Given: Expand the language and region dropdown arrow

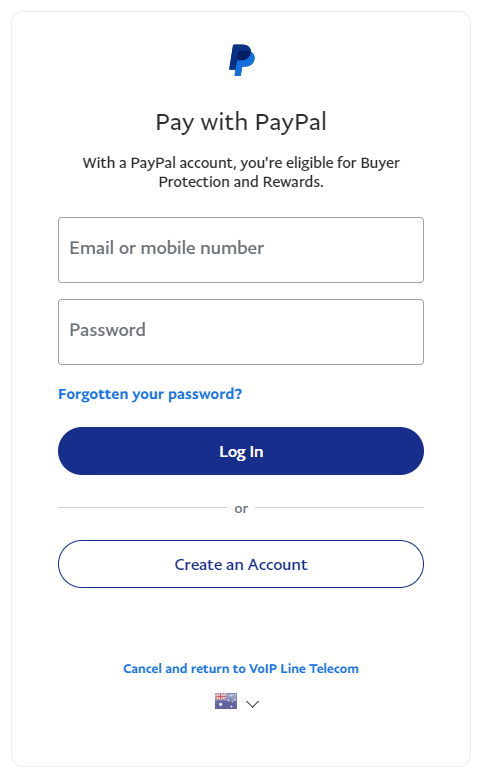Looking at the screenshot, I should [x=252, y=704].
